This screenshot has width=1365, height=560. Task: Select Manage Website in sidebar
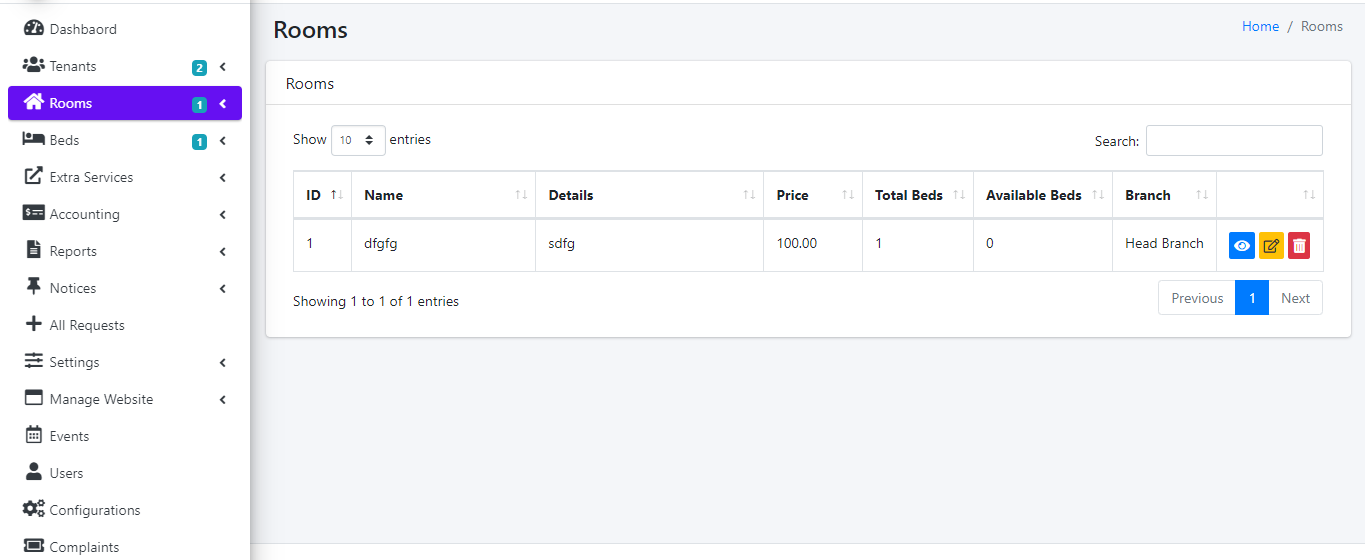[x=101, y=399]
